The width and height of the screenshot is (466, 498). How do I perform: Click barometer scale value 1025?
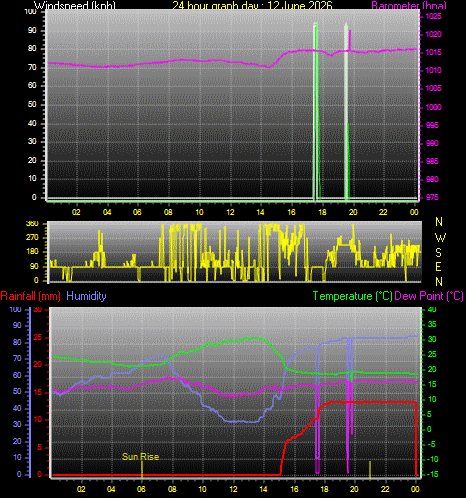(433, 16)
